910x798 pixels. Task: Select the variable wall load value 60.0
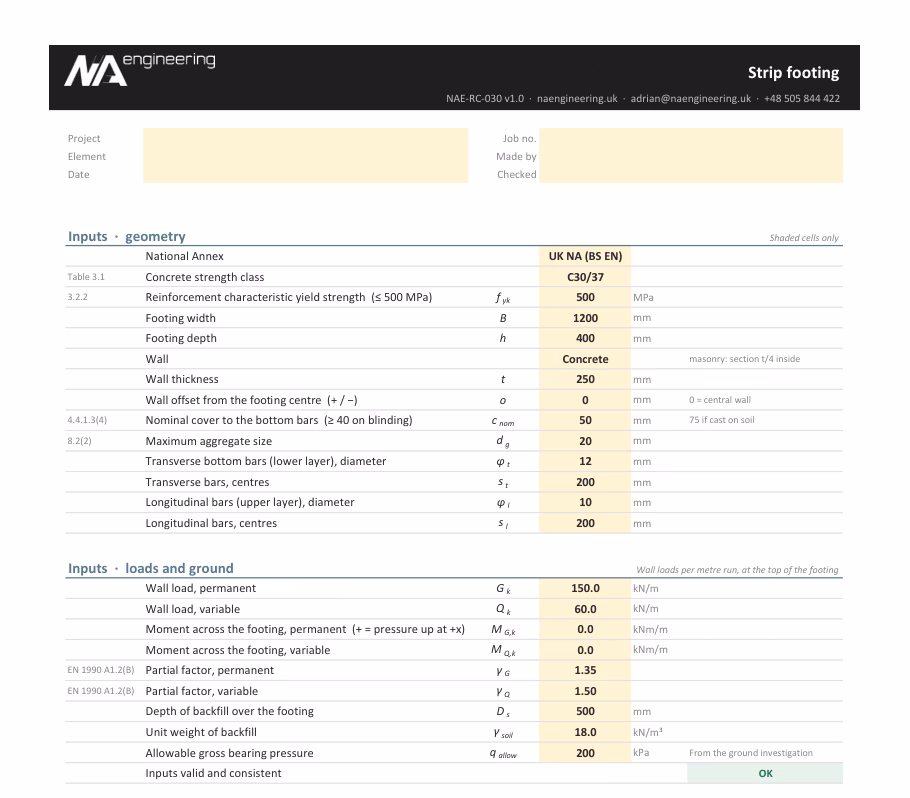pos(585,609)
